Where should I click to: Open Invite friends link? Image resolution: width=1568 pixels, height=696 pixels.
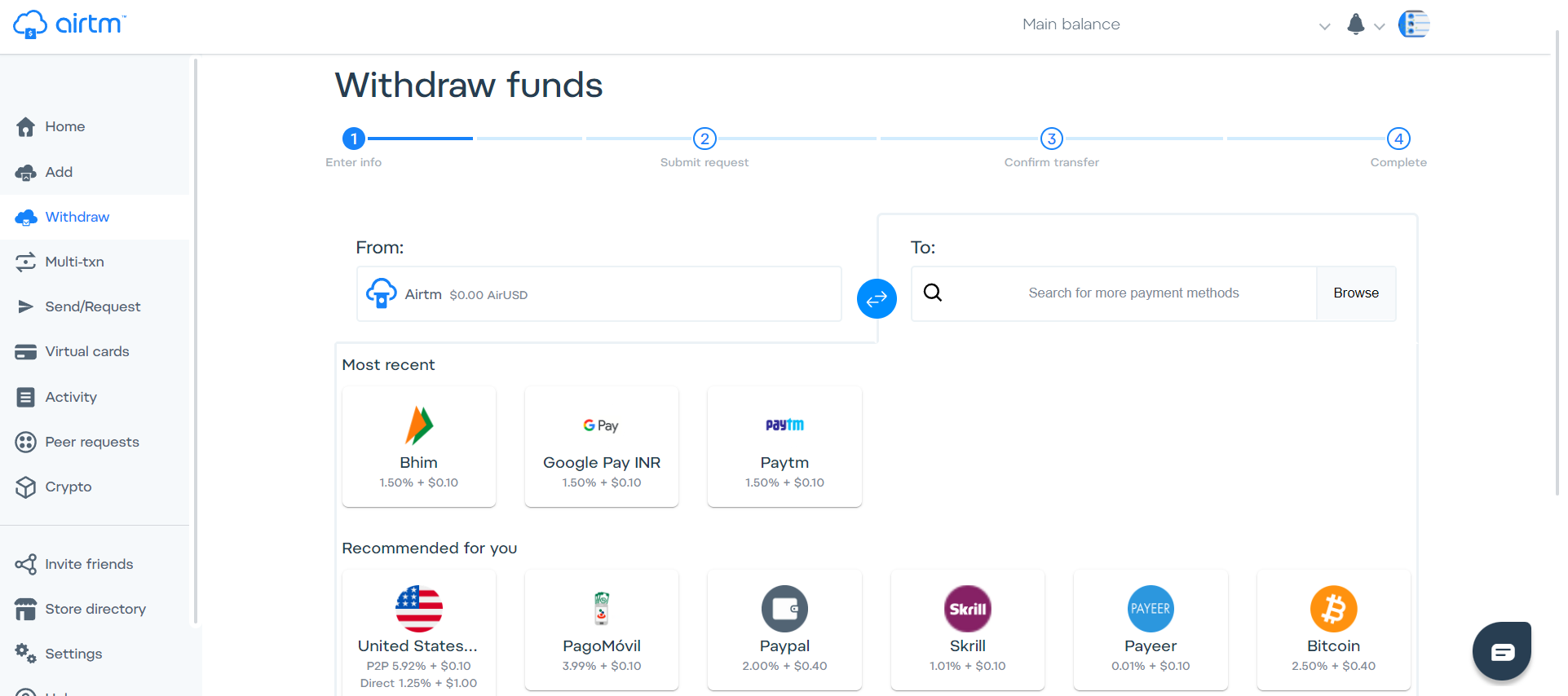coord(88,564)
